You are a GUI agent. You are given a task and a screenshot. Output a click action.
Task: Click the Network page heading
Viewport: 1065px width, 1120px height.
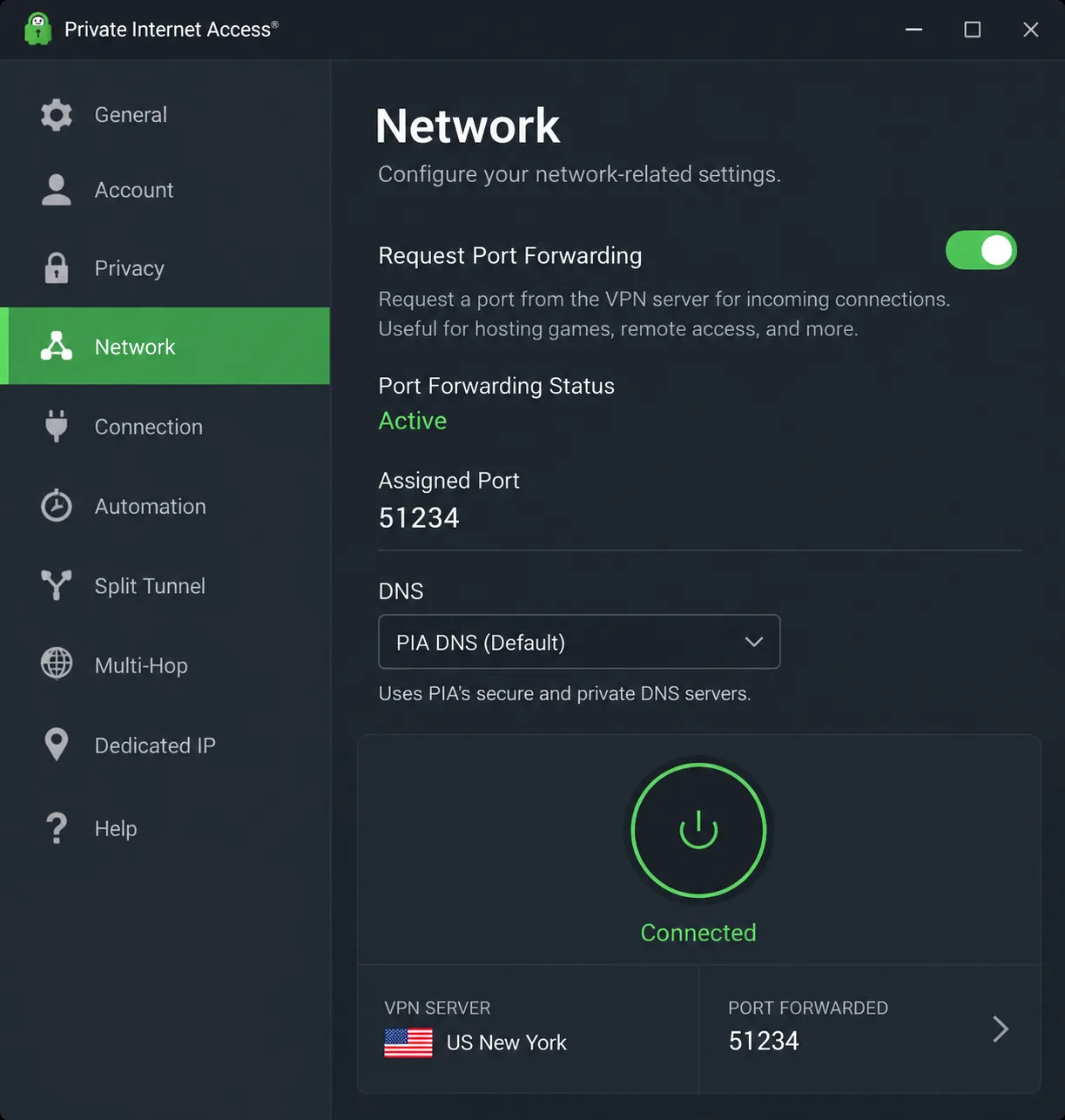tap(468, 126)
